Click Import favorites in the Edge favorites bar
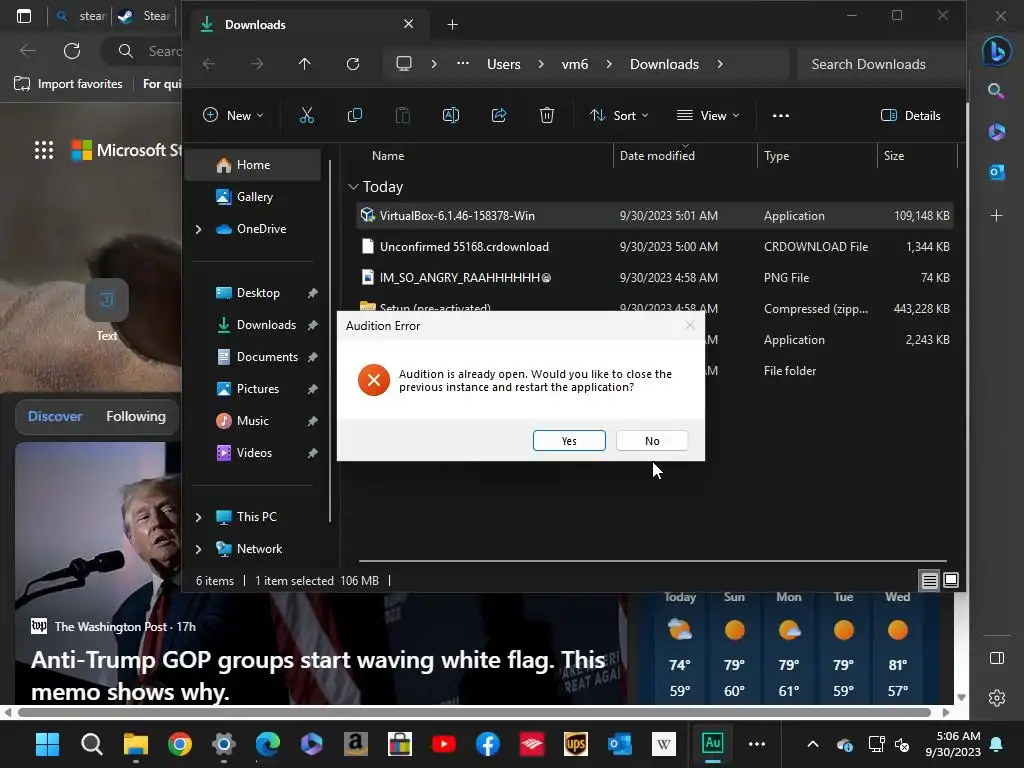 (x=69, y=84)
